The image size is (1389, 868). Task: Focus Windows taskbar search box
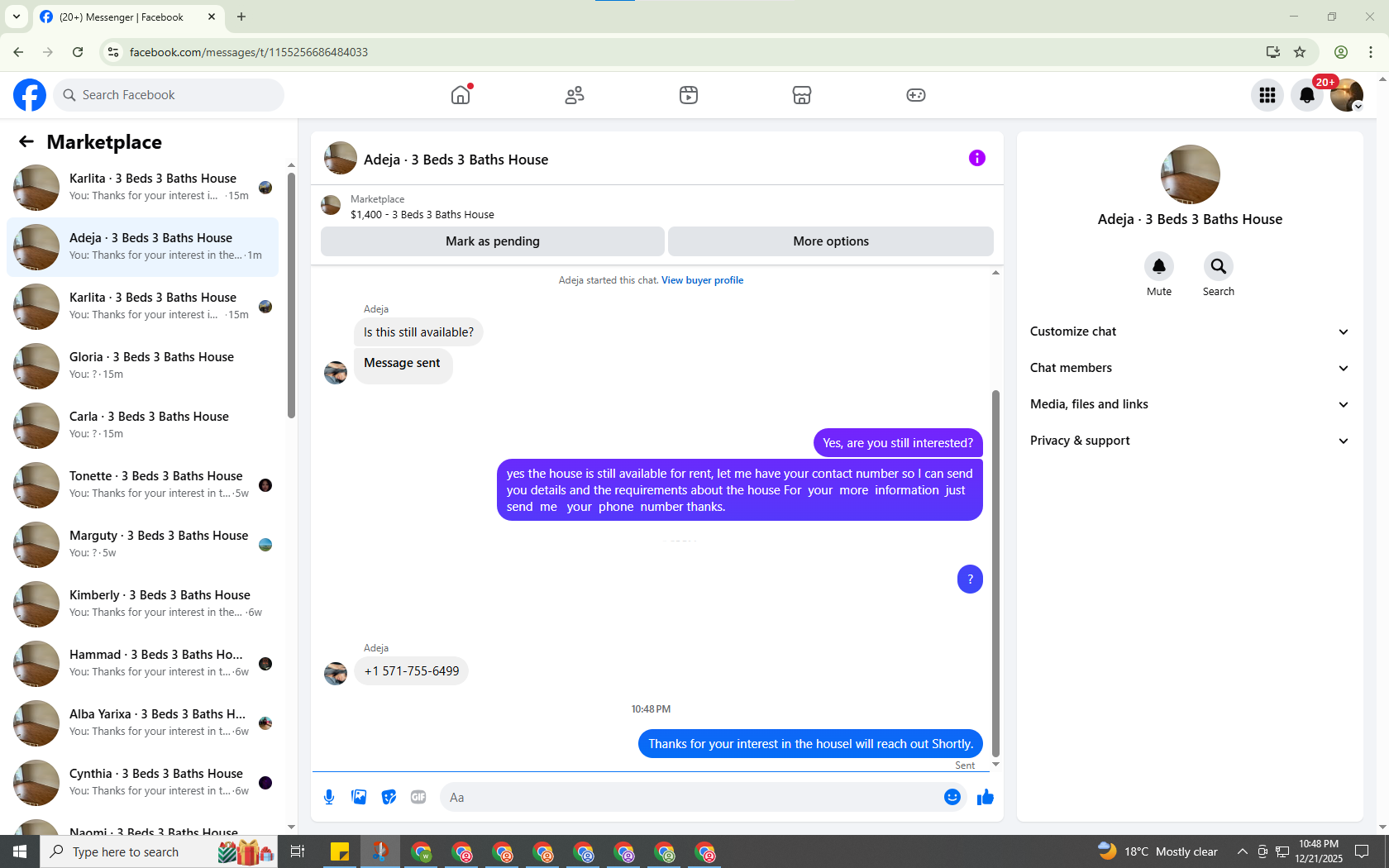coord(159,851)
